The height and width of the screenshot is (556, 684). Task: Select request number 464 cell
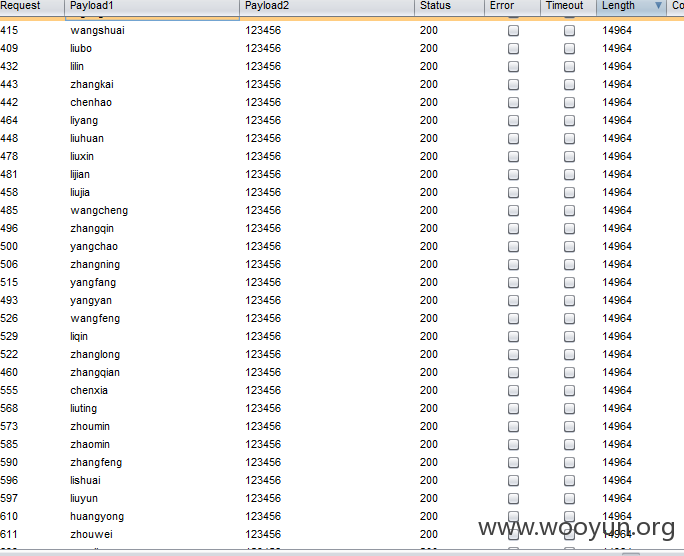[32, 120]
